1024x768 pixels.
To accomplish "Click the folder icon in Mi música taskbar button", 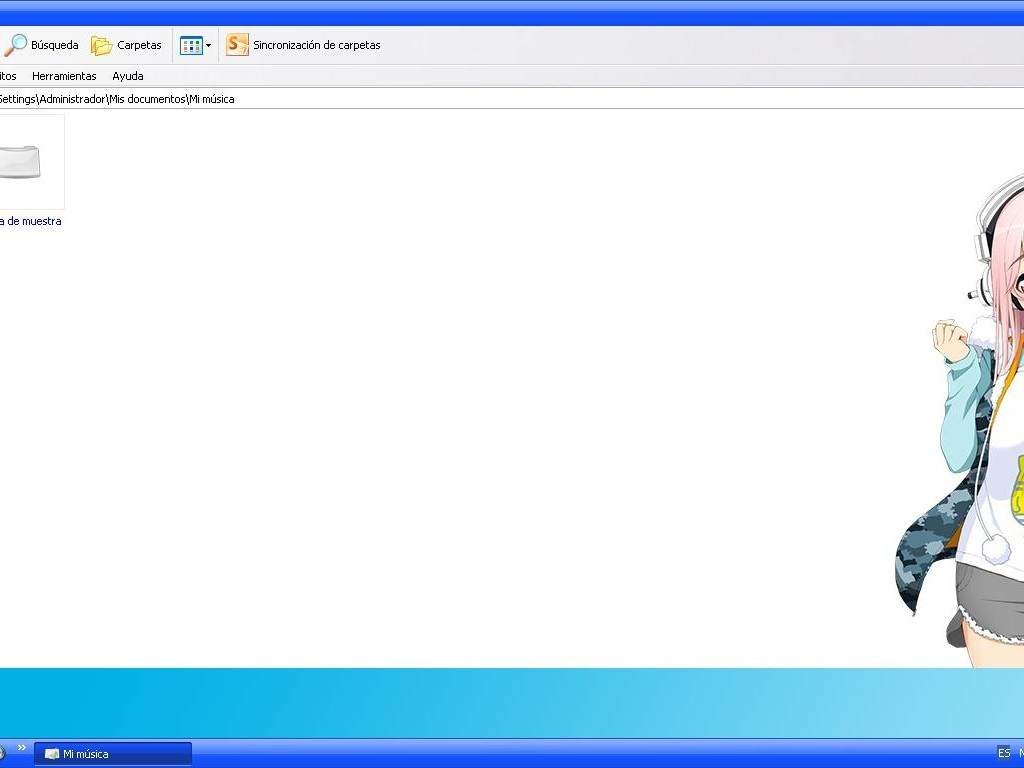I will click(52, 754).
